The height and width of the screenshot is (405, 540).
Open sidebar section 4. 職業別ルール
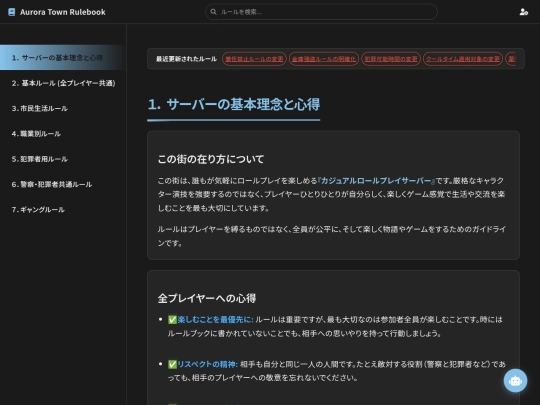coord(63,134)
